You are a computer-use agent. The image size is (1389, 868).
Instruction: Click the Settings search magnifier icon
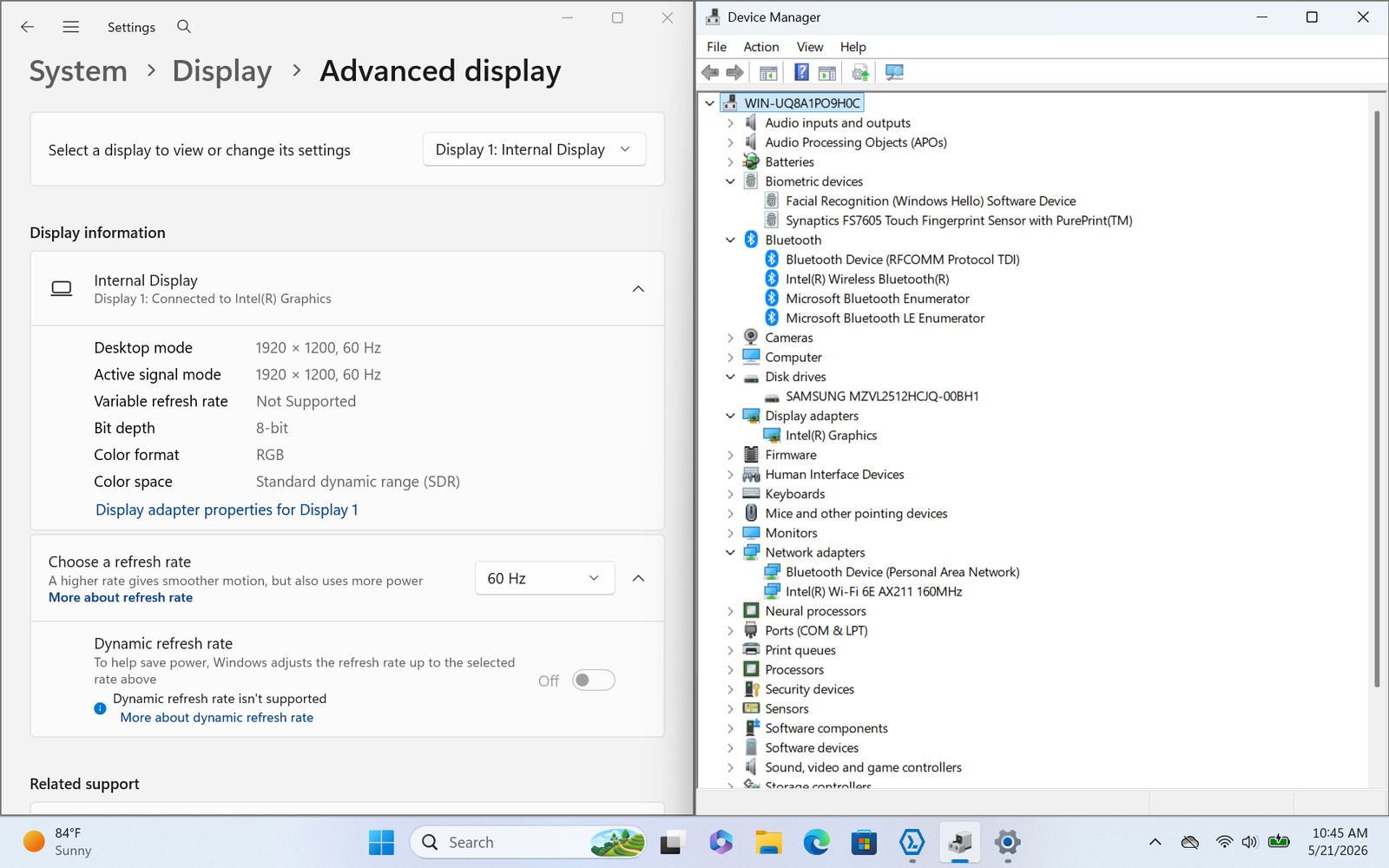184,27
